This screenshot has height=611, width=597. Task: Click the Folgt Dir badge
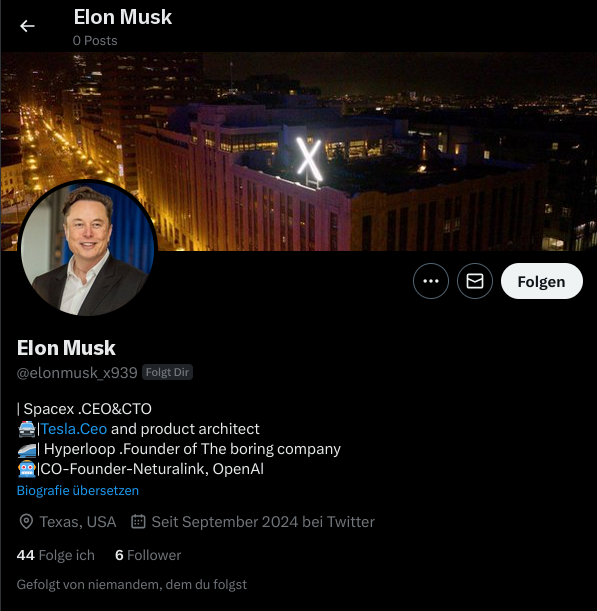coord(167,372)
